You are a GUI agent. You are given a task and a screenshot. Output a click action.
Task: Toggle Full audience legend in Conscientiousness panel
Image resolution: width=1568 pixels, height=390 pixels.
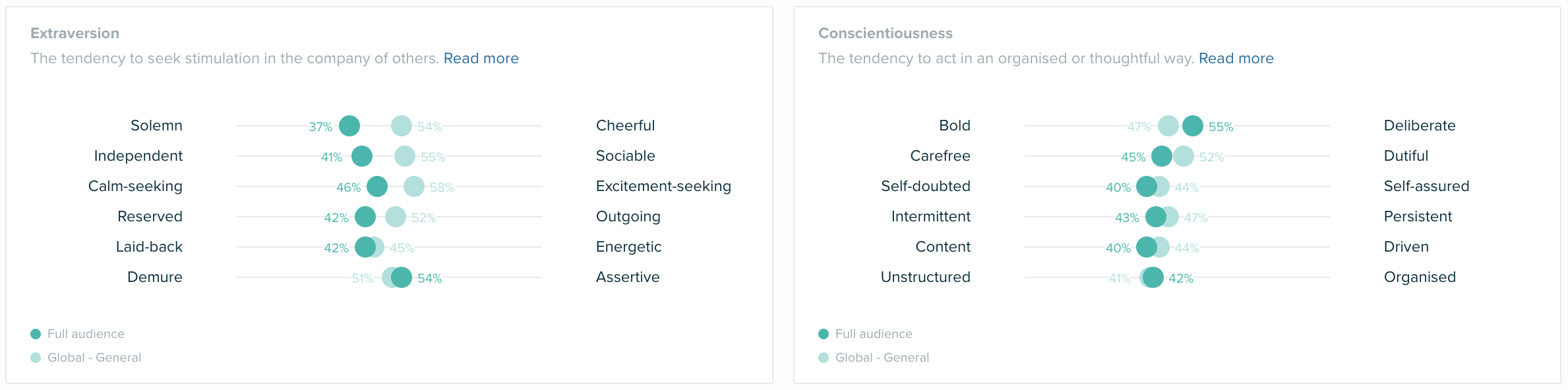click(x=866, y=334)
